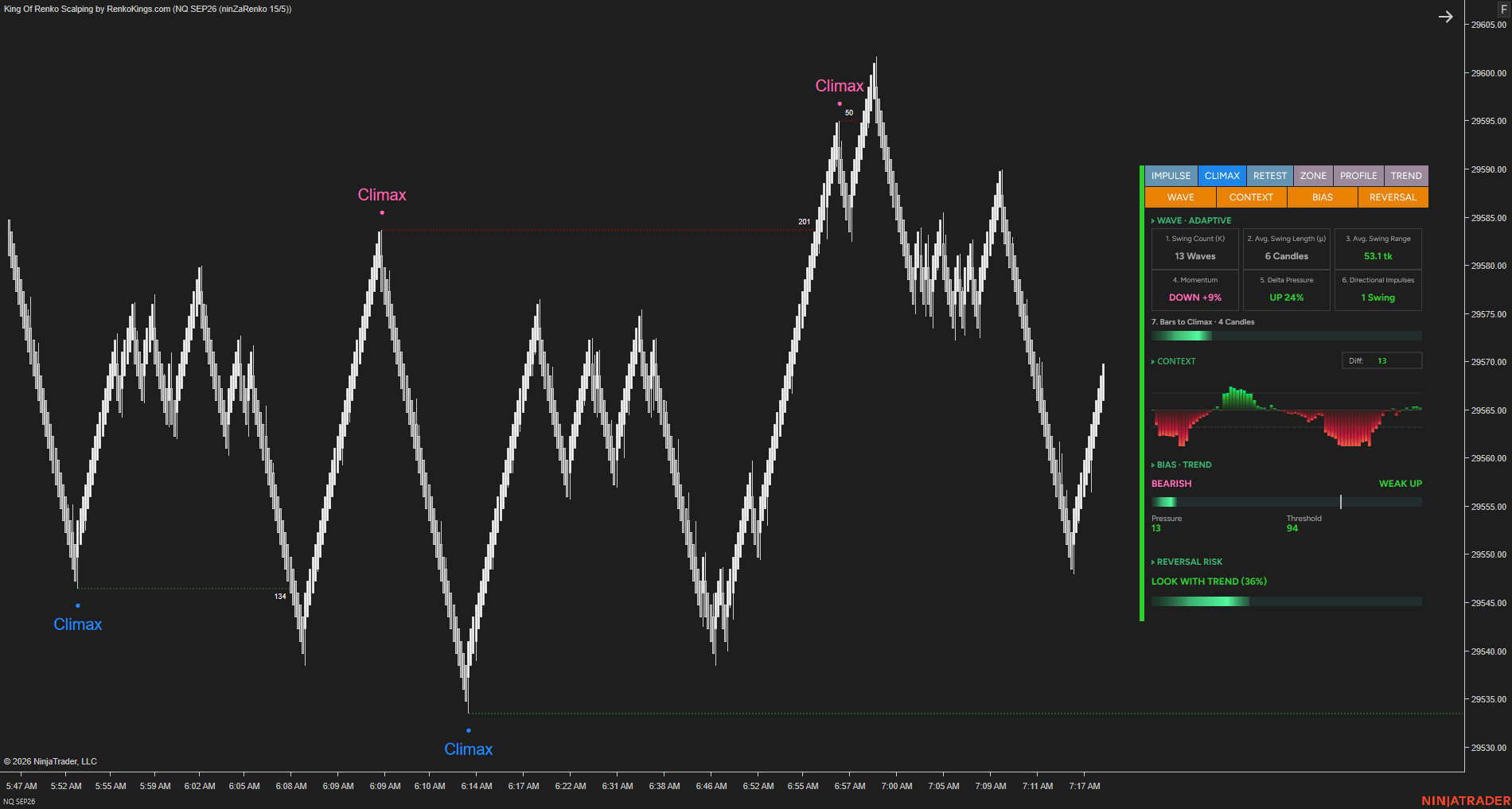Click the orange BIAS button
The image size is (1512, 809).
coord(1323,197)
